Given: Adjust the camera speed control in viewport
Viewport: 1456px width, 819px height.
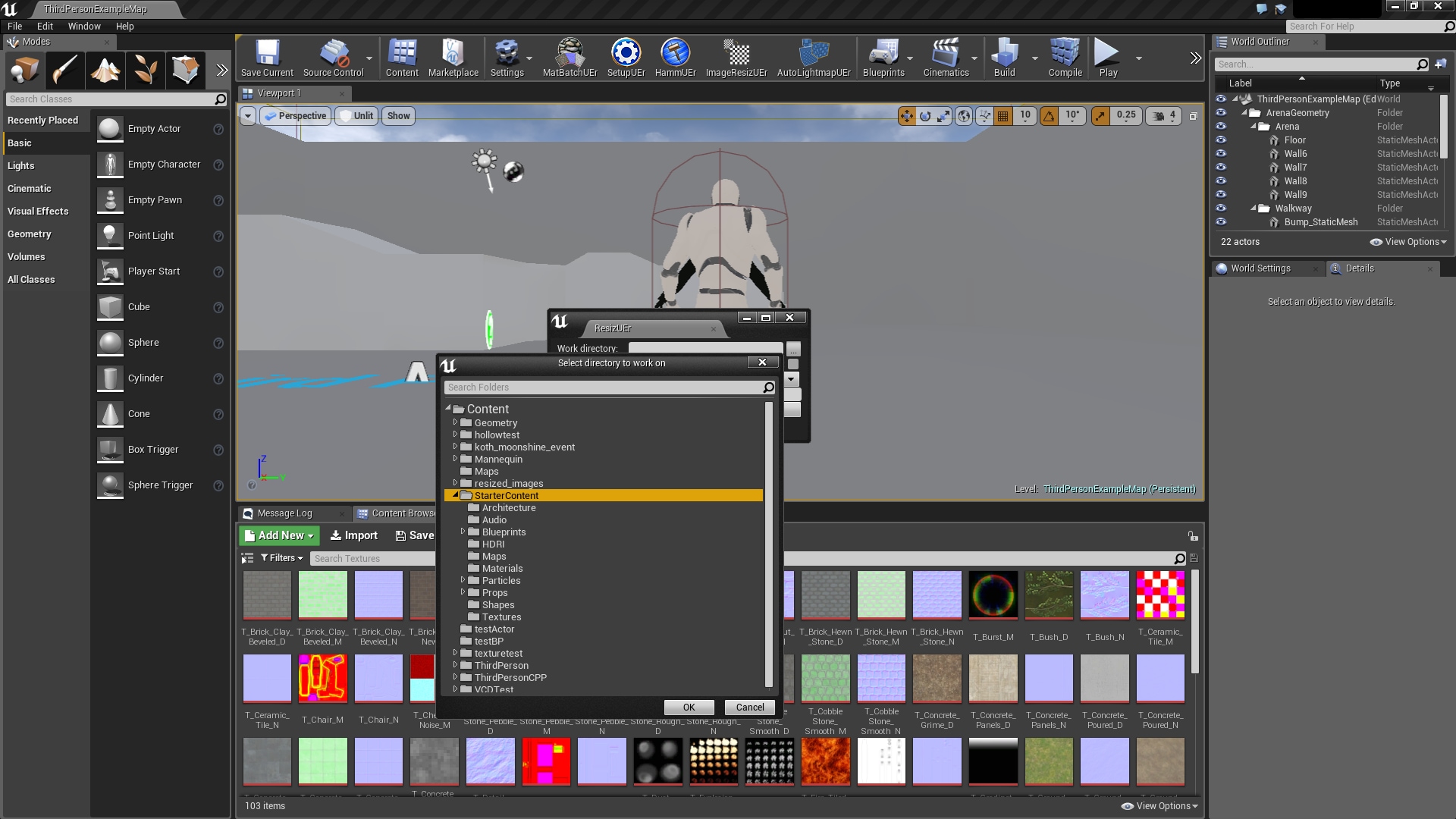Looking at the screenshot, I should pos(1165,115).
